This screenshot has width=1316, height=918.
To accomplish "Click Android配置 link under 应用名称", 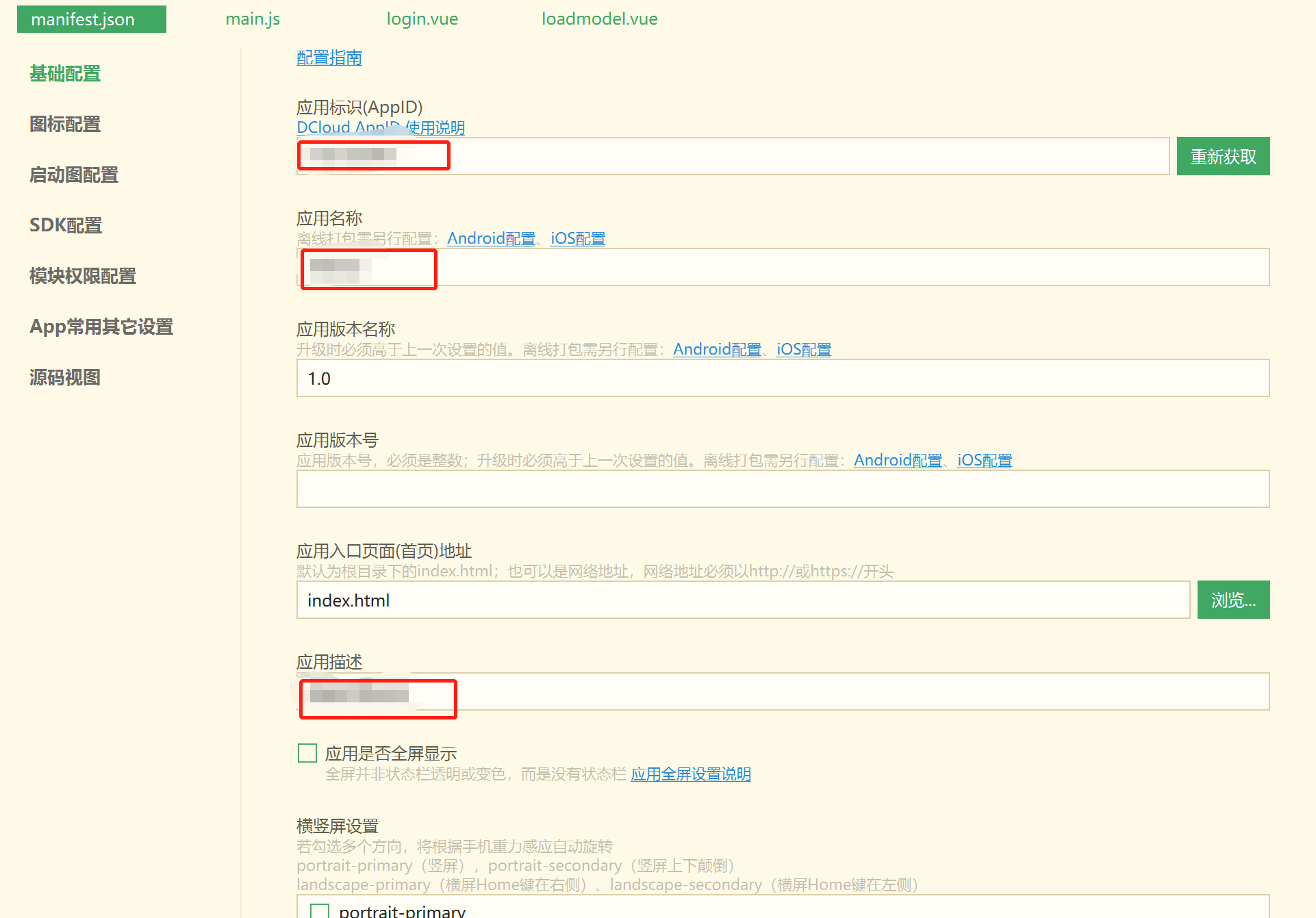I will pos(492,238).
